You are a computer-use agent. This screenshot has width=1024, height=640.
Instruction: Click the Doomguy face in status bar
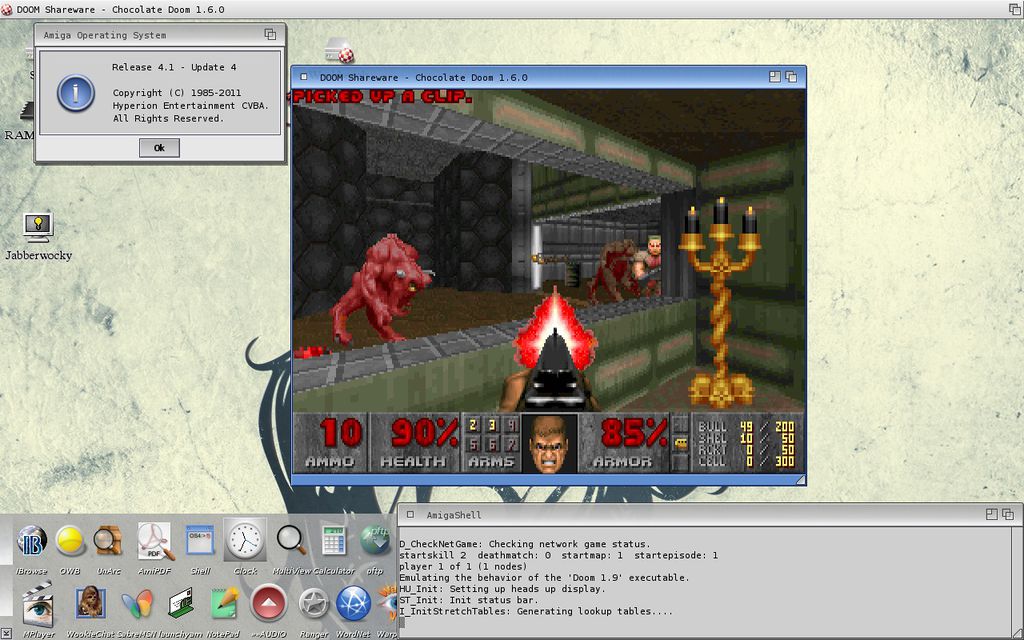[x=549, y=443]
